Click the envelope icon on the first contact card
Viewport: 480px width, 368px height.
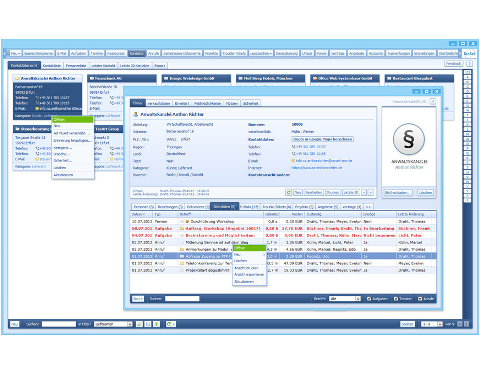click(x=37, y=109)
